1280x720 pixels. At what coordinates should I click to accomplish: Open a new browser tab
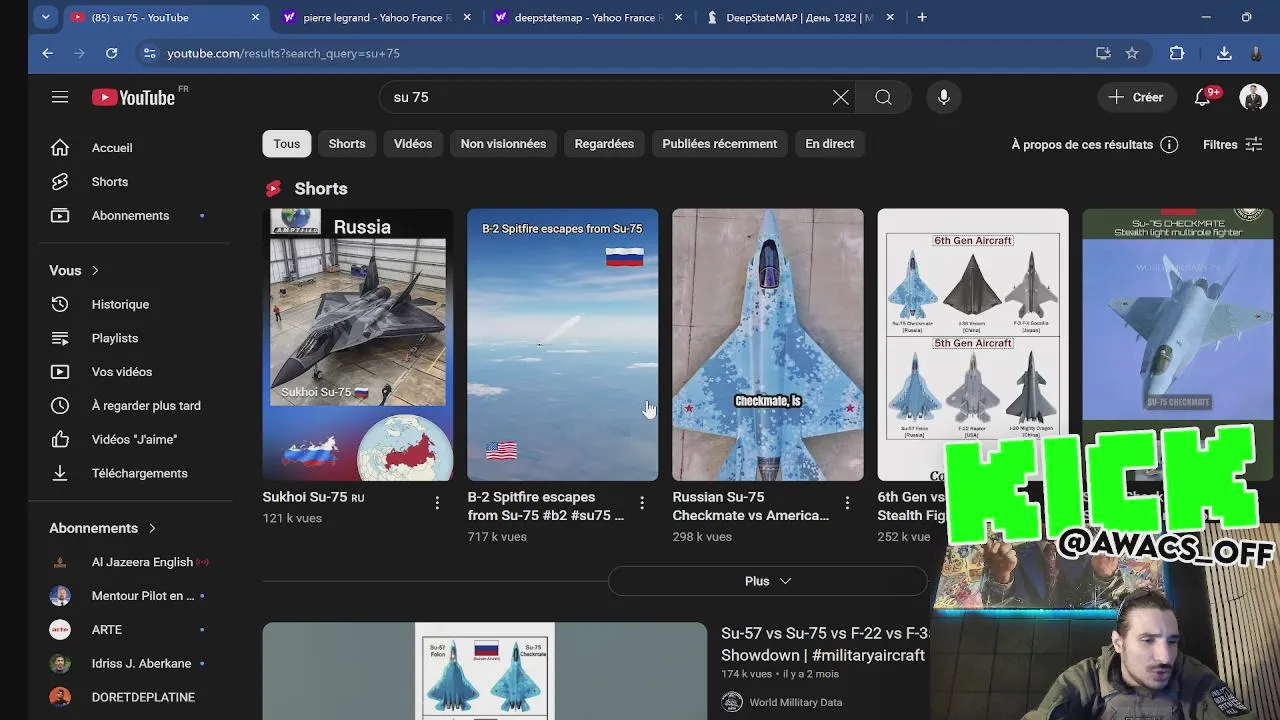[x=922, y=17]
